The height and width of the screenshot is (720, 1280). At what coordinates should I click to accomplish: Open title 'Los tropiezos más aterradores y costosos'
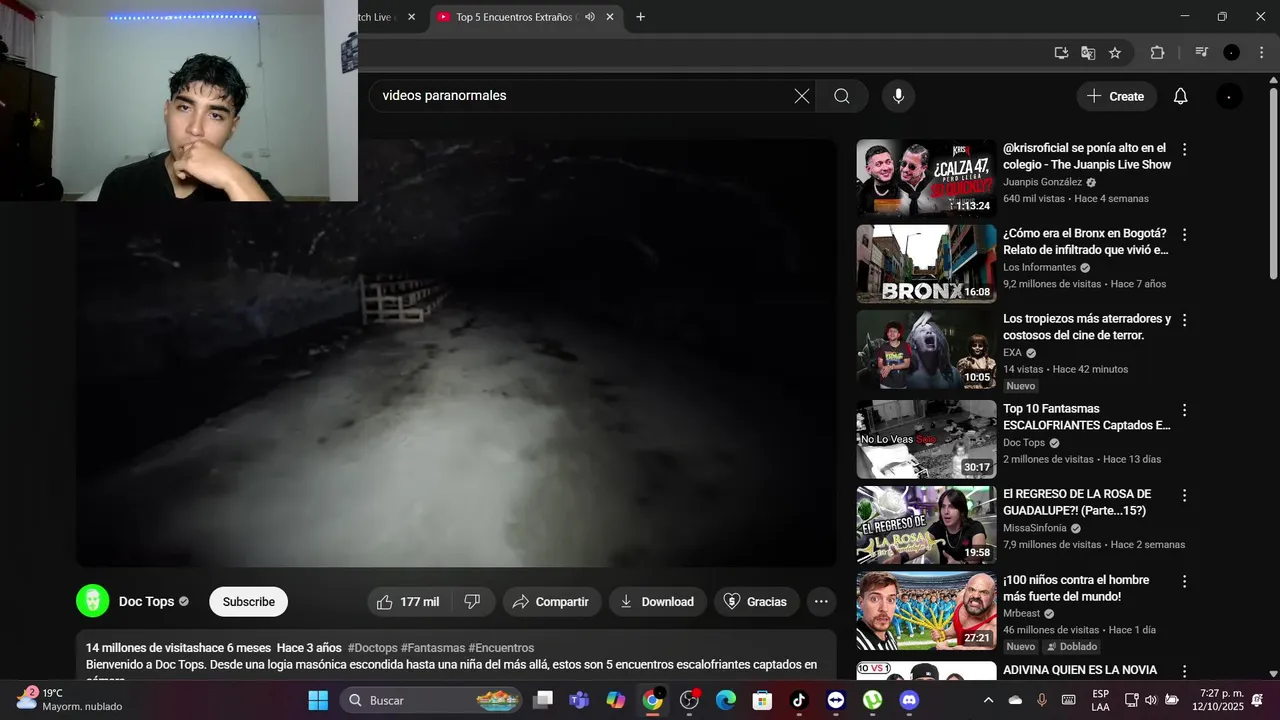(x=1087, y=327)
